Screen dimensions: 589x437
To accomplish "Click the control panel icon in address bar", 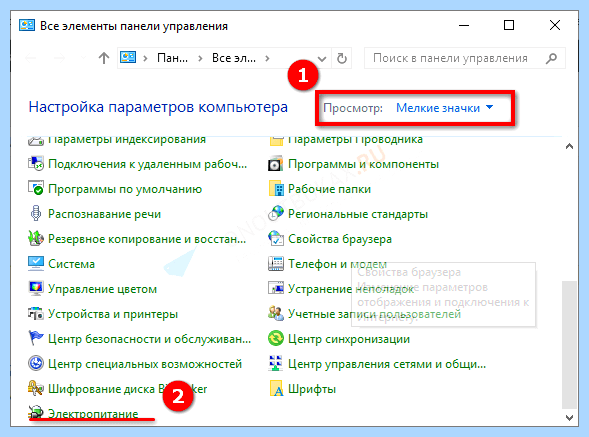I will (128, 58).
